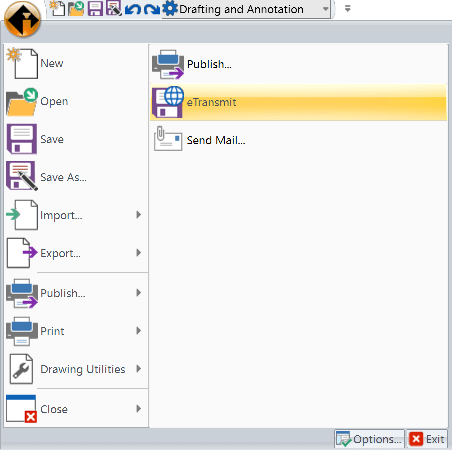
Task: Click the Save floppy icon in quick access toolbar
Action: point(95,9)
